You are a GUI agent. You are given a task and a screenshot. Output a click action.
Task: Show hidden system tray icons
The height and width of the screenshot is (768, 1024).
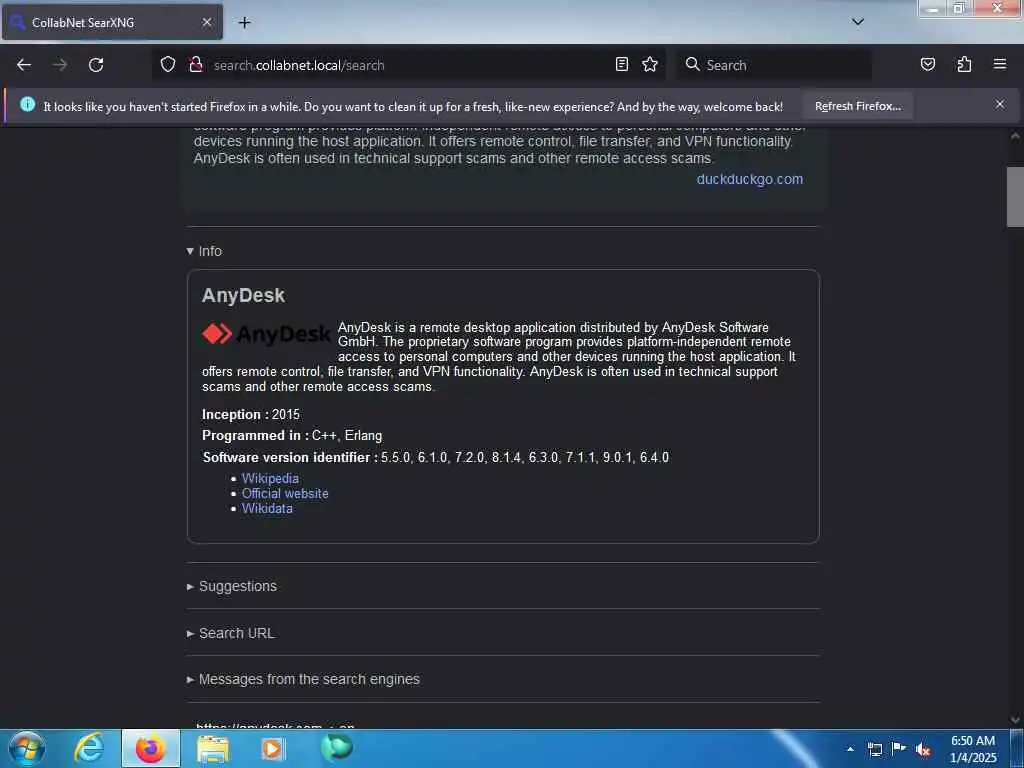[850, 749]
